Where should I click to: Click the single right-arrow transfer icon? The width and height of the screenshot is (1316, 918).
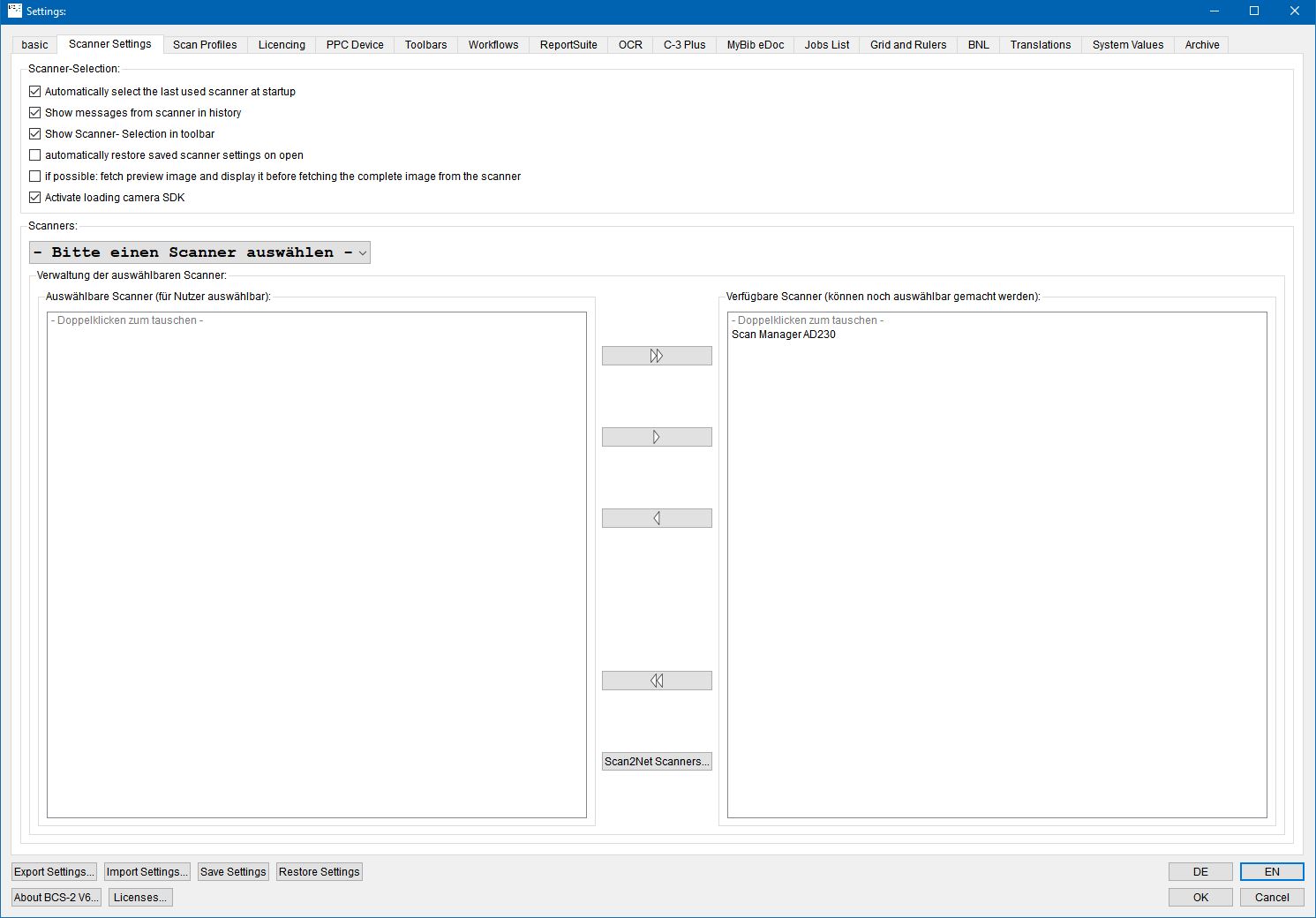pyautogui.click(x=657, y=436)
